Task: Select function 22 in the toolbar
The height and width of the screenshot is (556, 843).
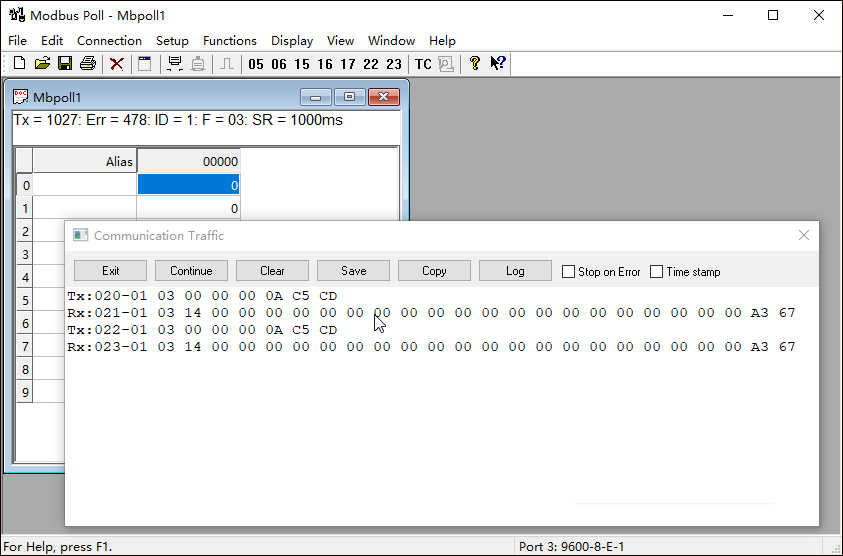Action: 371,64
